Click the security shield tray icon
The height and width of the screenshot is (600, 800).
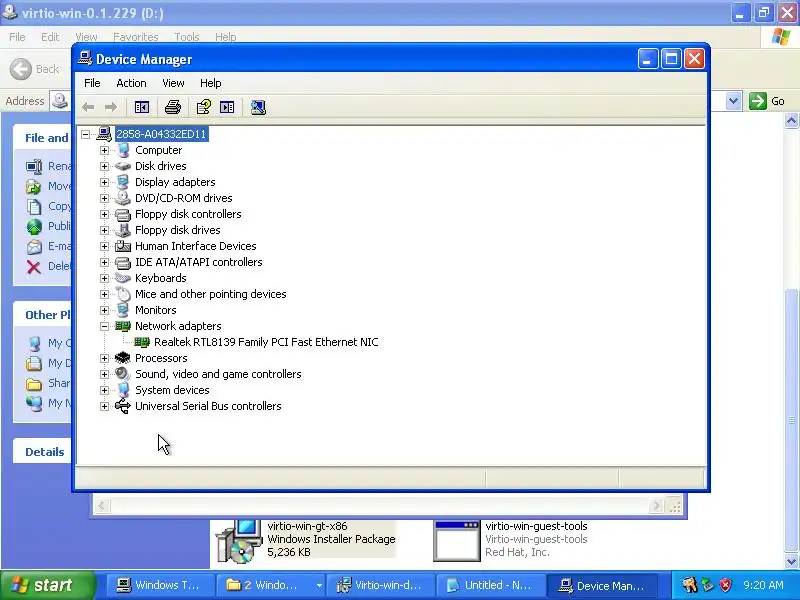725,585
